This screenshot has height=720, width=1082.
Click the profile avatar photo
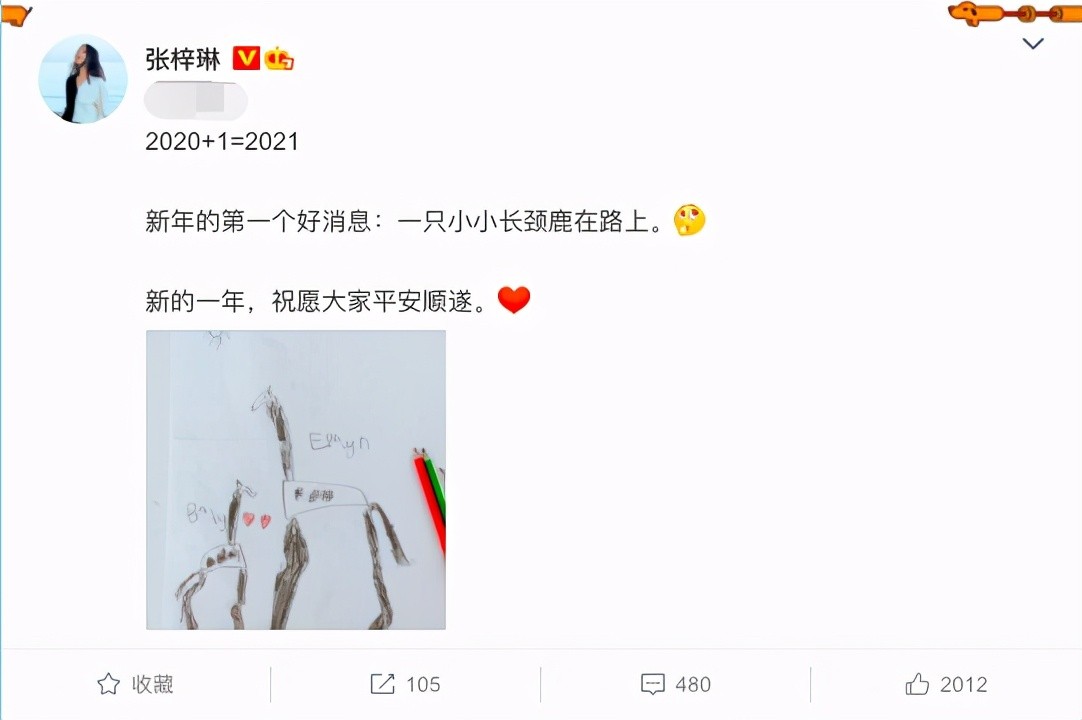(83, 79)
